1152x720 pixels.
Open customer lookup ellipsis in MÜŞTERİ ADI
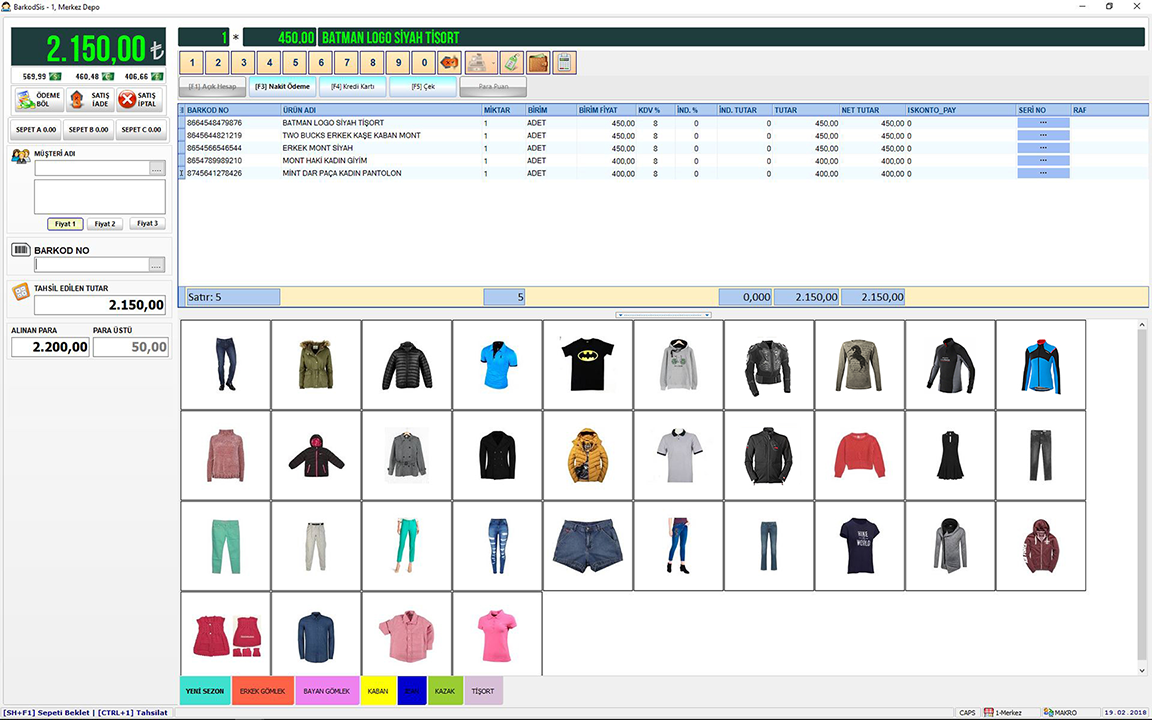point(157,169)
